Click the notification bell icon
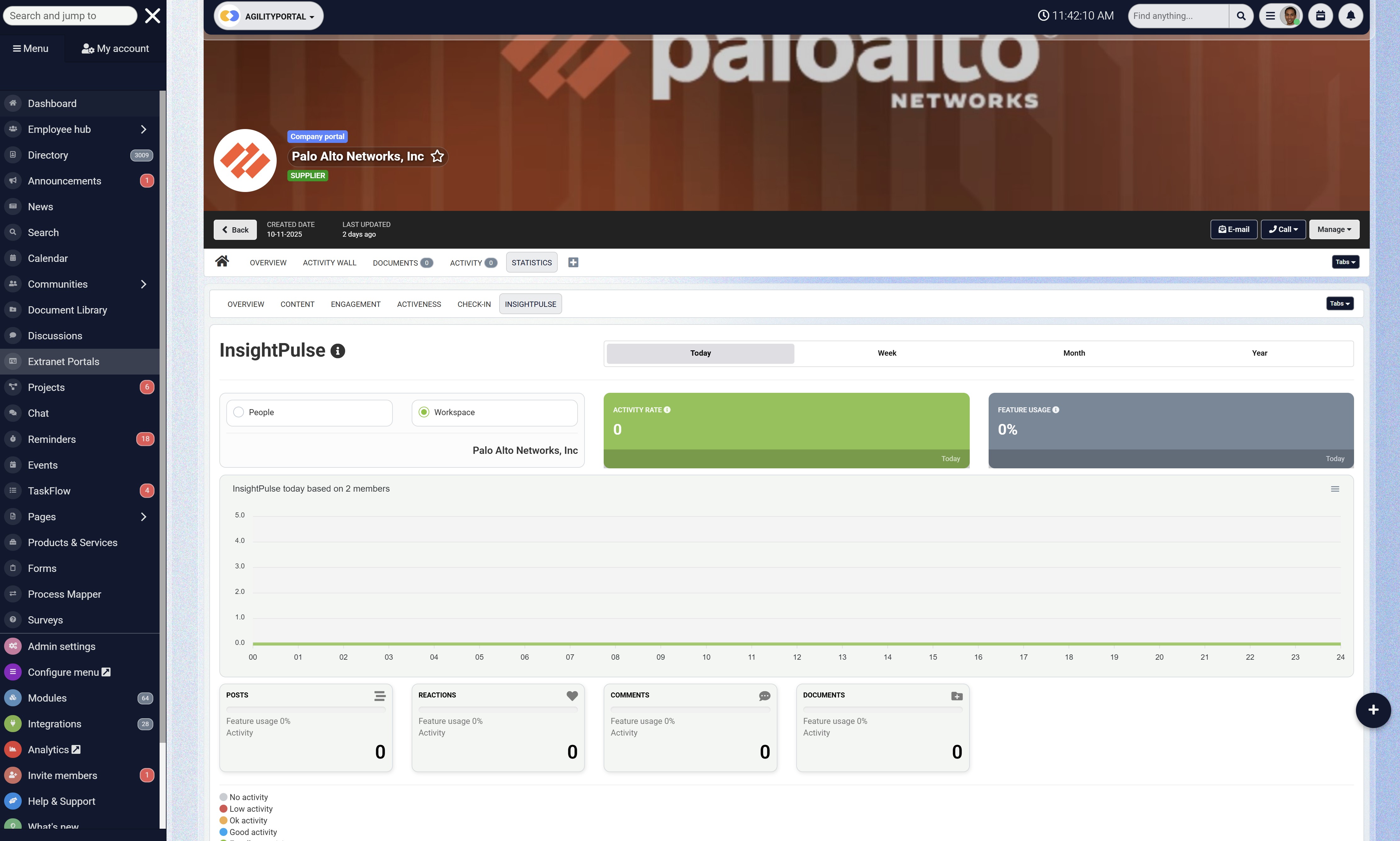Screen dimensions: 1400x841 pos(1350,16)
